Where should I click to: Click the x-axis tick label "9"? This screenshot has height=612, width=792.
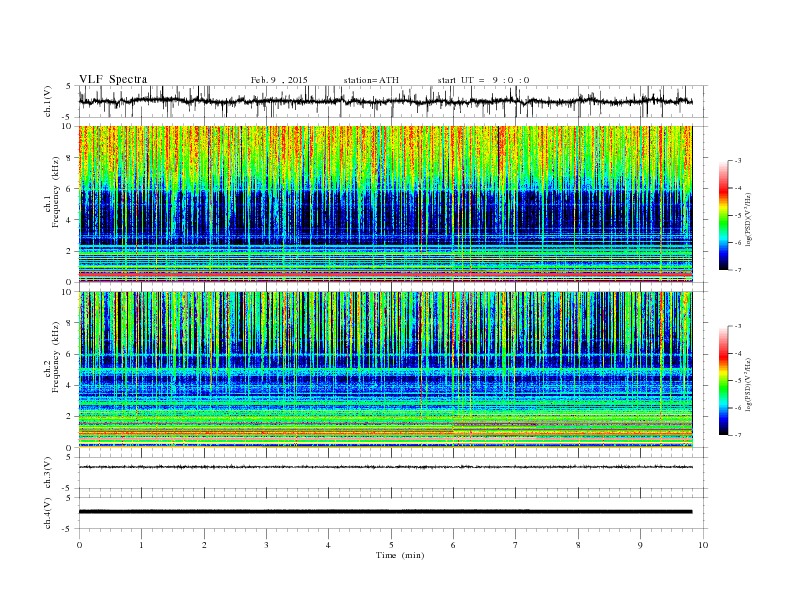click(x=640, y=545)
